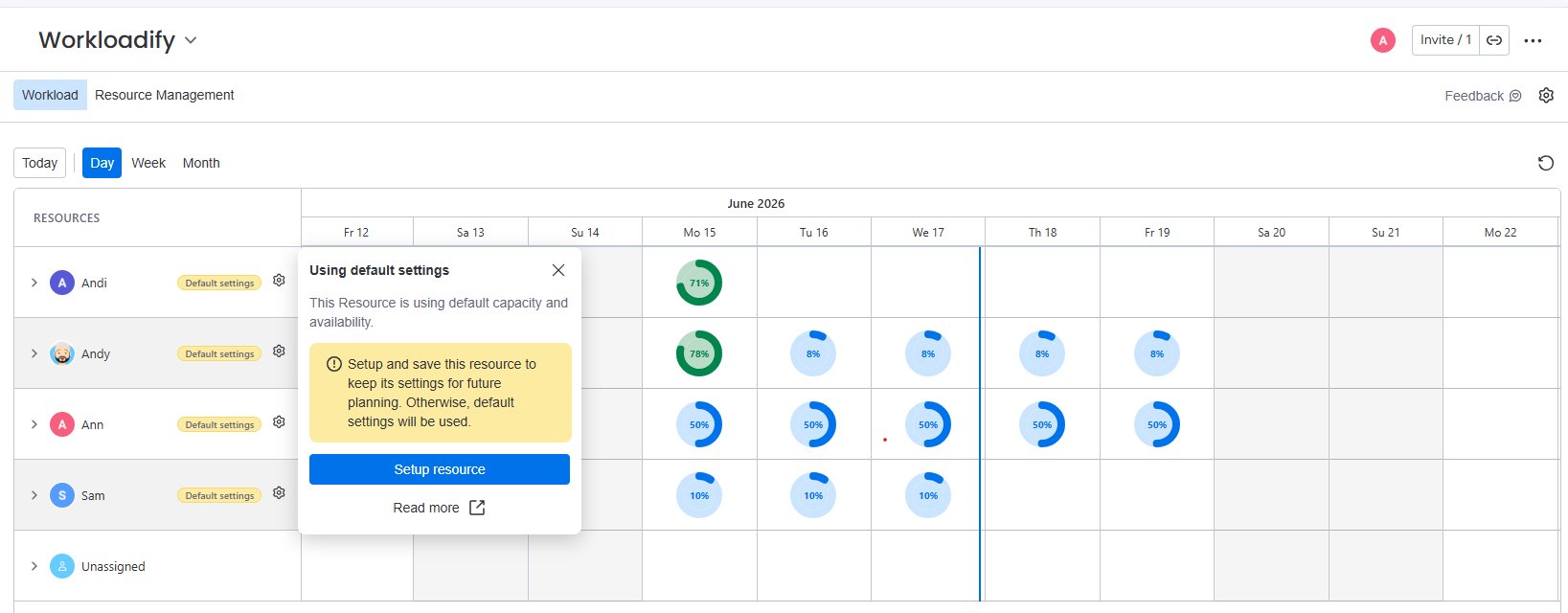Copy link using the chain icon
This screenshot has width=1568, height=613.
point(1494,40)
